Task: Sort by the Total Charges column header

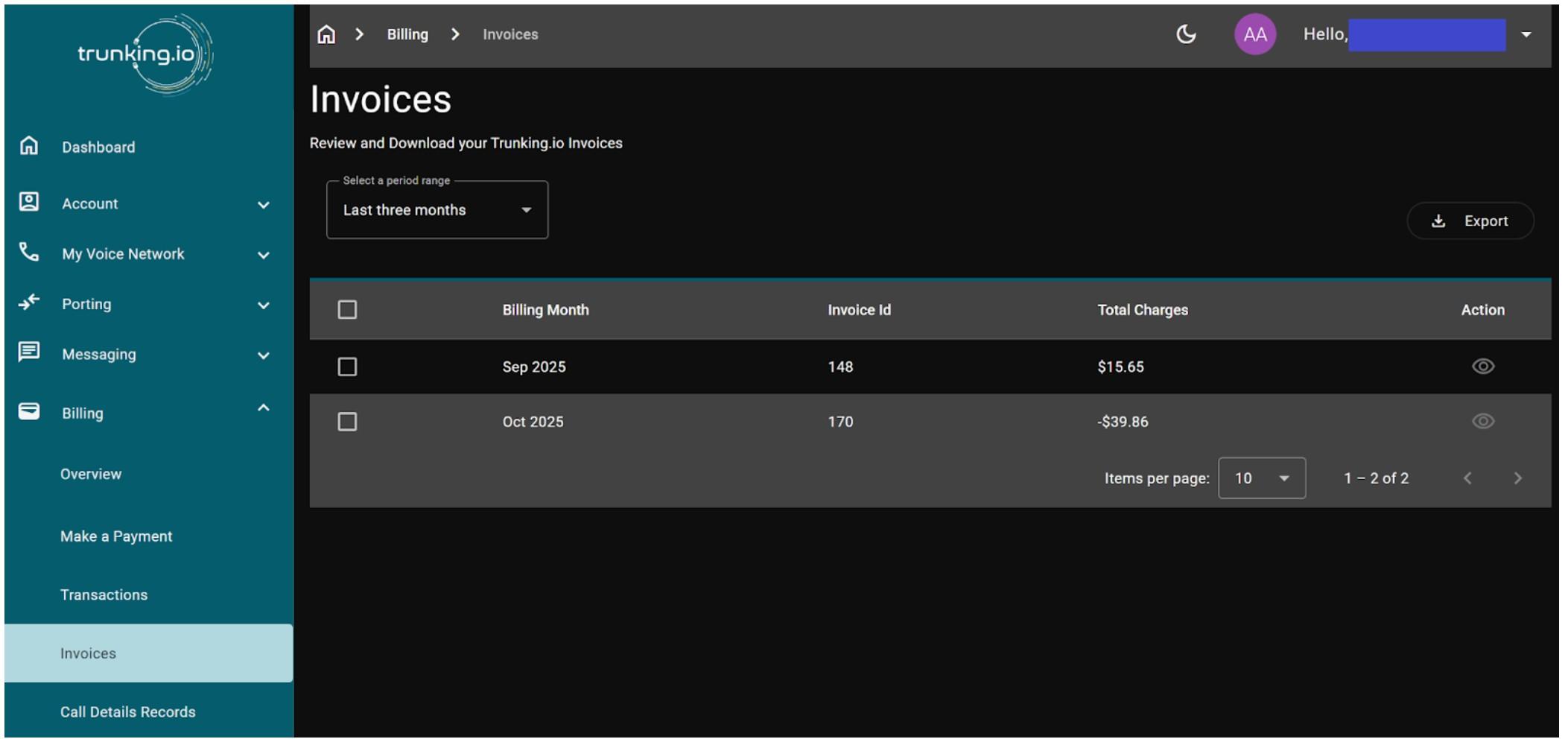Action: coord(1142,310)
